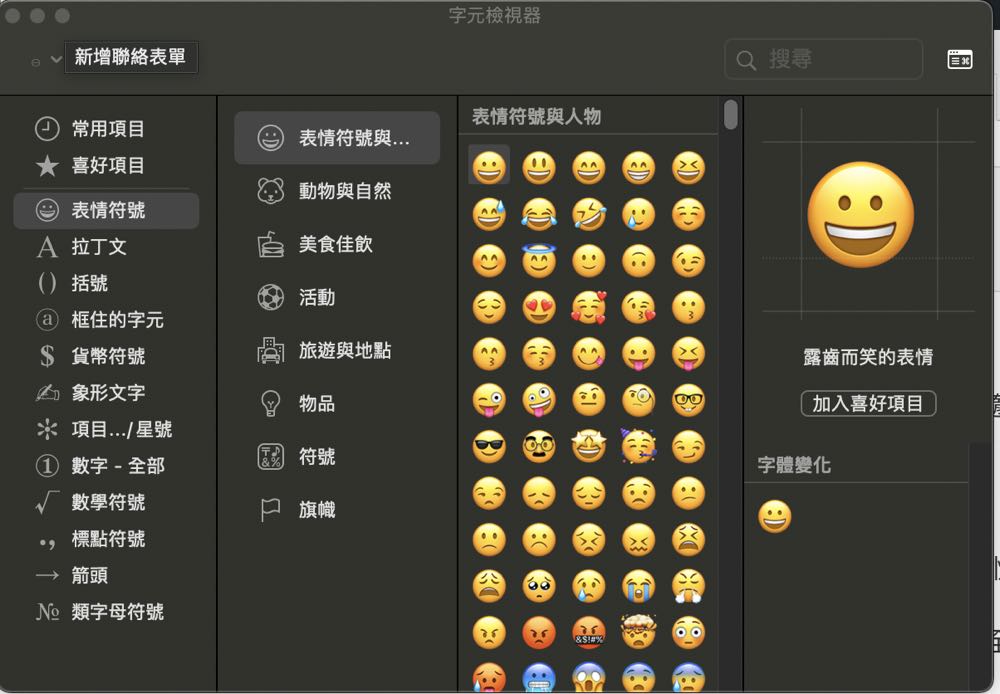Select 拉丁文 category in sidebar

coord(106,247)
